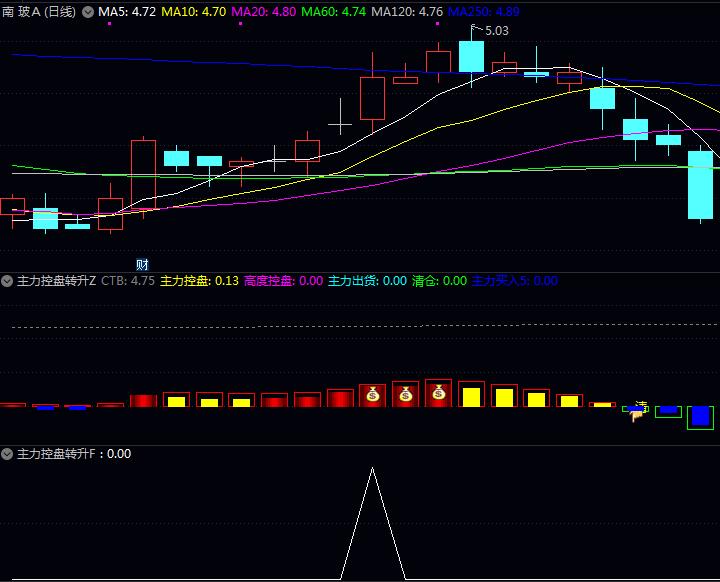Click the third money bag signal icon
Screen dimensions: 720x582
pos(439,392)
